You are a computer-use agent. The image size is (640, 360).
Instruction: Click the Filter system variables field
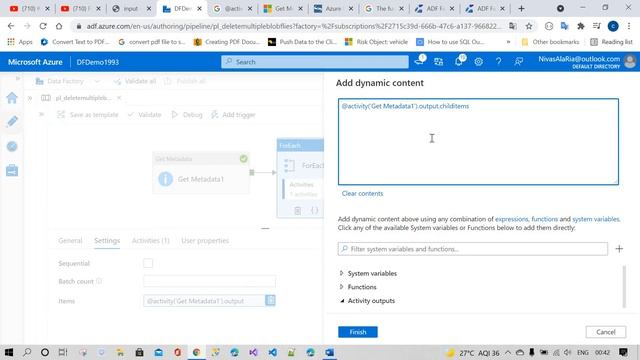click(x=473, y=249)
